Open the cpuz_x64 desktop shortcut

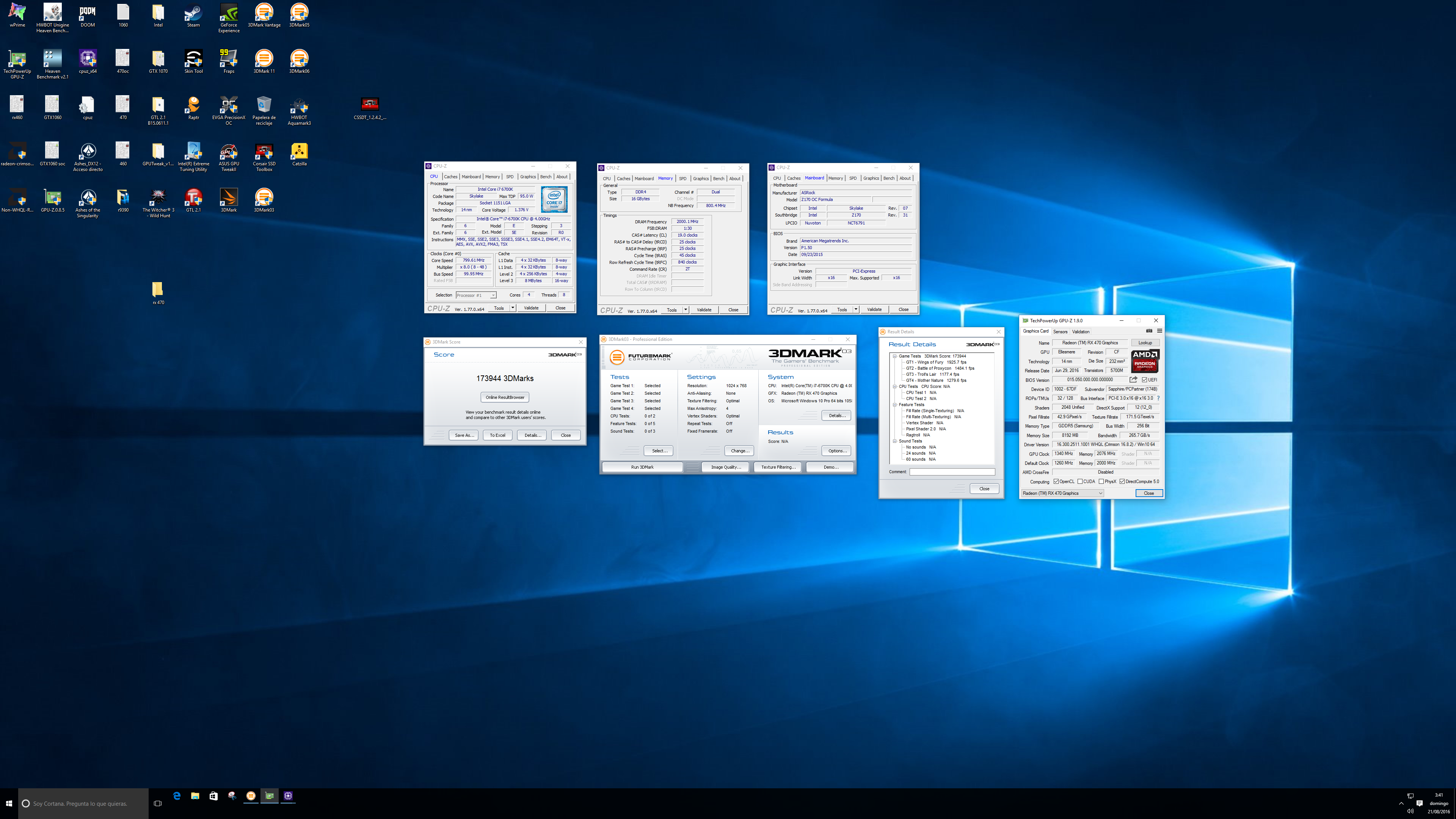tap(88, 61)
